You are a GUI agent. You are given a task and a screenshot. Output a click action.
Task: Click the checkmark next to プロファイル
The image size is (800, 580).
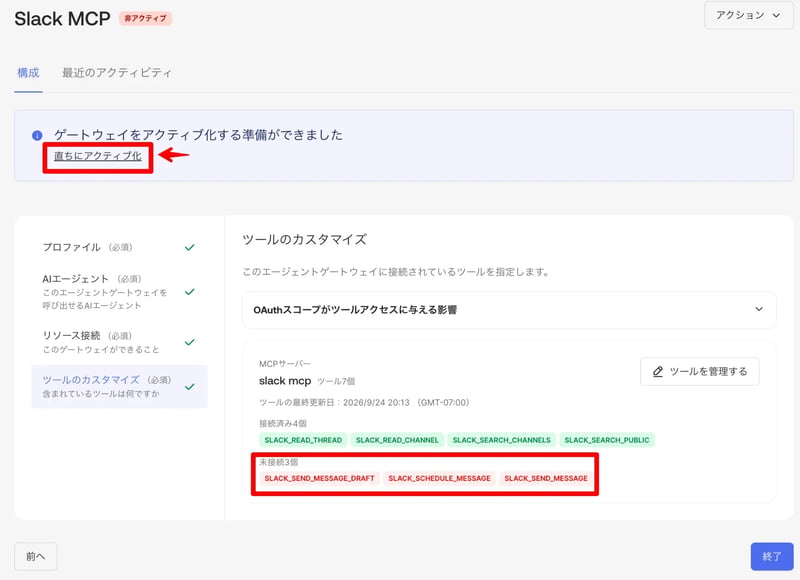[189, 247]
